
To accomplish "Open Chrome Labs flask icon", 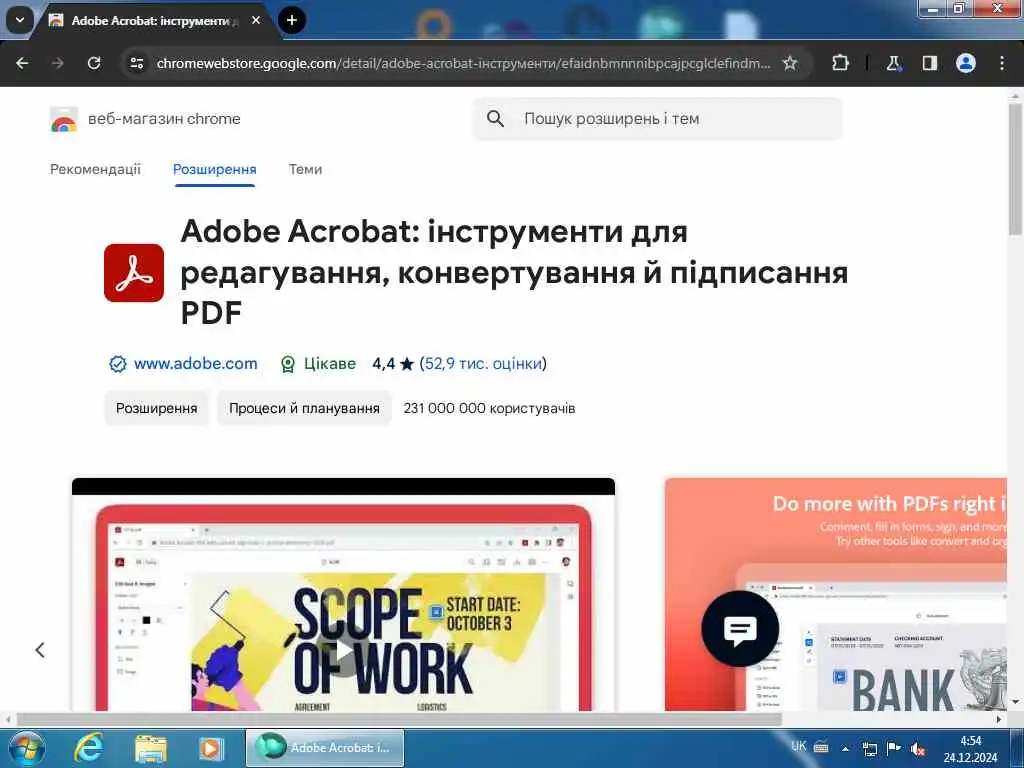I will [x=893, y=63].
